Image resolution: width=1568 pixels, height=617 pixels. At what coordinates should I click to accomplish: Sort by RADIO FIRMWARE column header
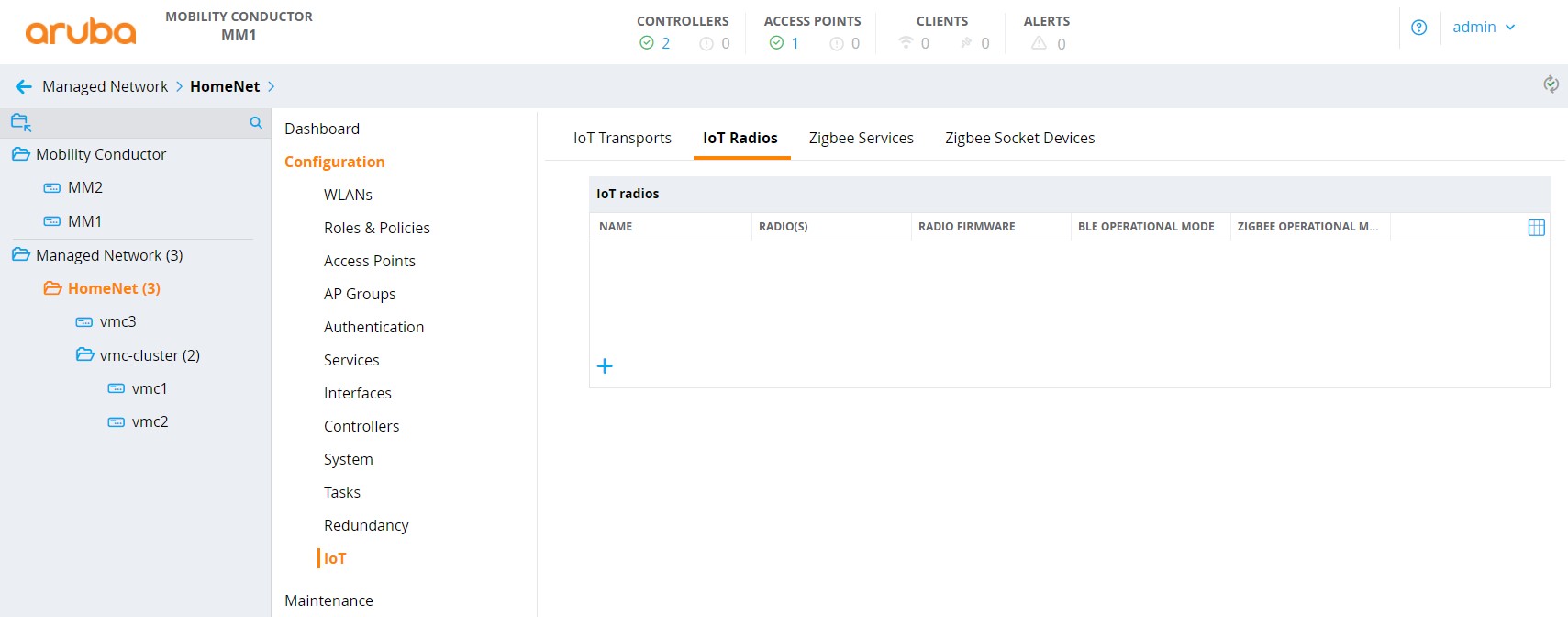coord(967,227)
